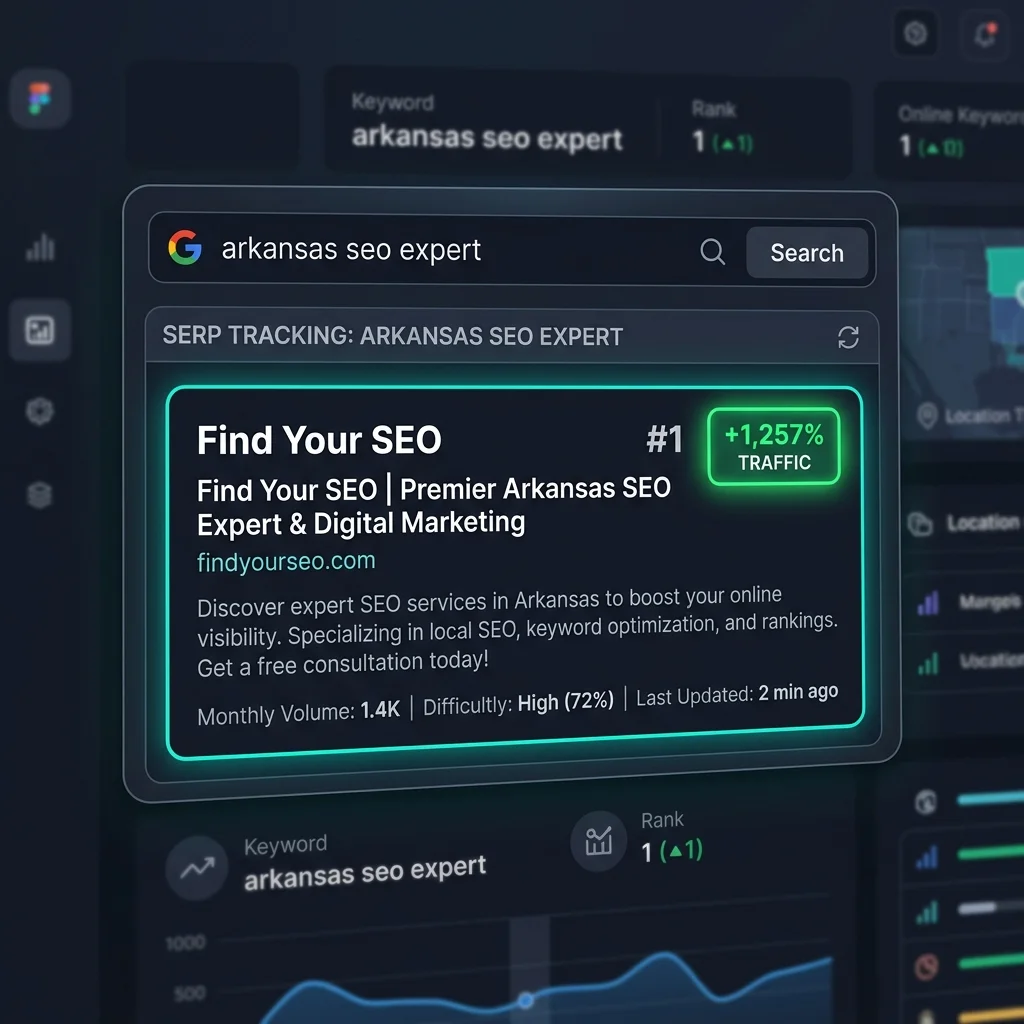The image size is (1024, 1024).
Task: Click the 1000 axis label on chart
Action: [x=185, y=943]
